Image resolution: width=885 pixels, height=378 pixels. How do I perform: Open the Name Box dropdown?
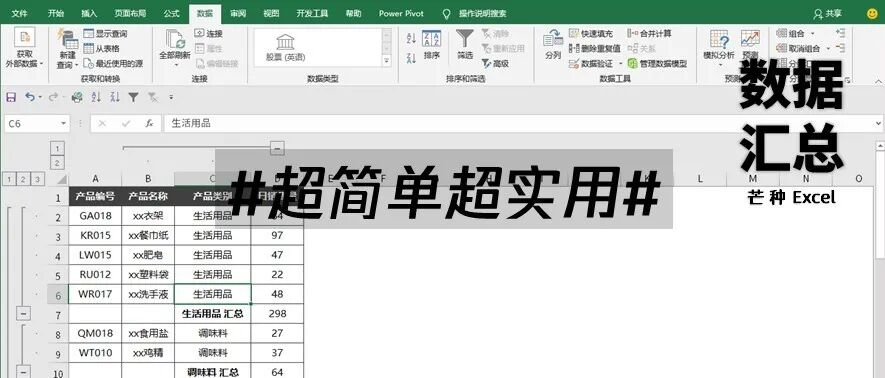64,124
